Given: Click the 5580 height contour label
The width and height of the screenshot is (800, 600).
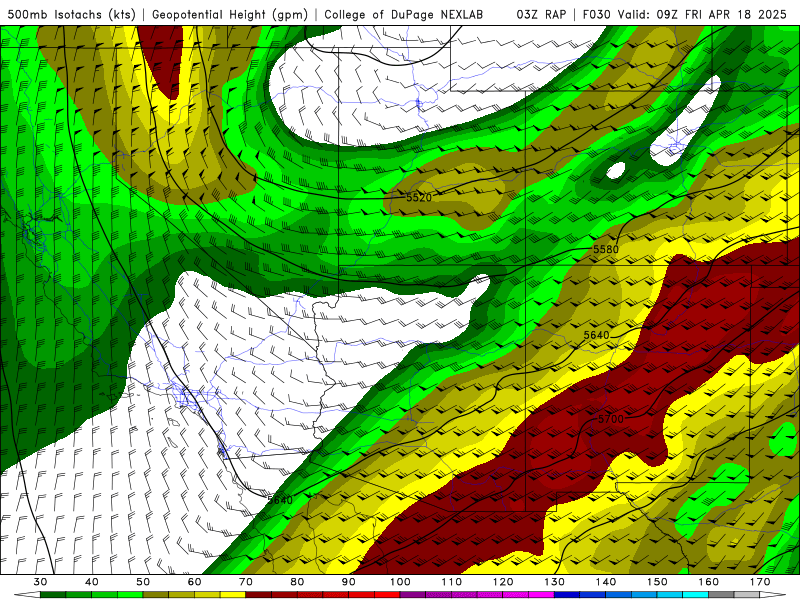Looking at the screenshot, I should click(606, 249).
